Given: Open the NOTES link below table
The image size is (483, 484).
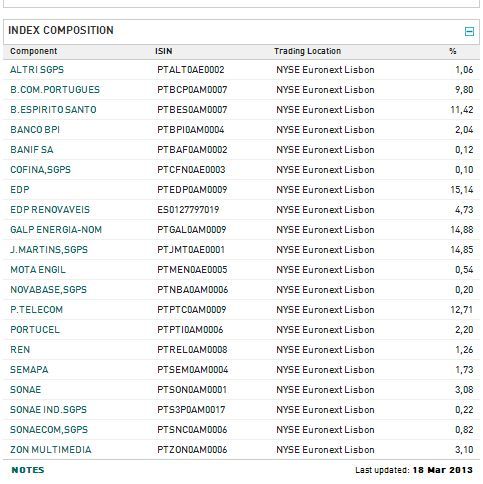Looking at the screenshot, I should tap(28, 470).
